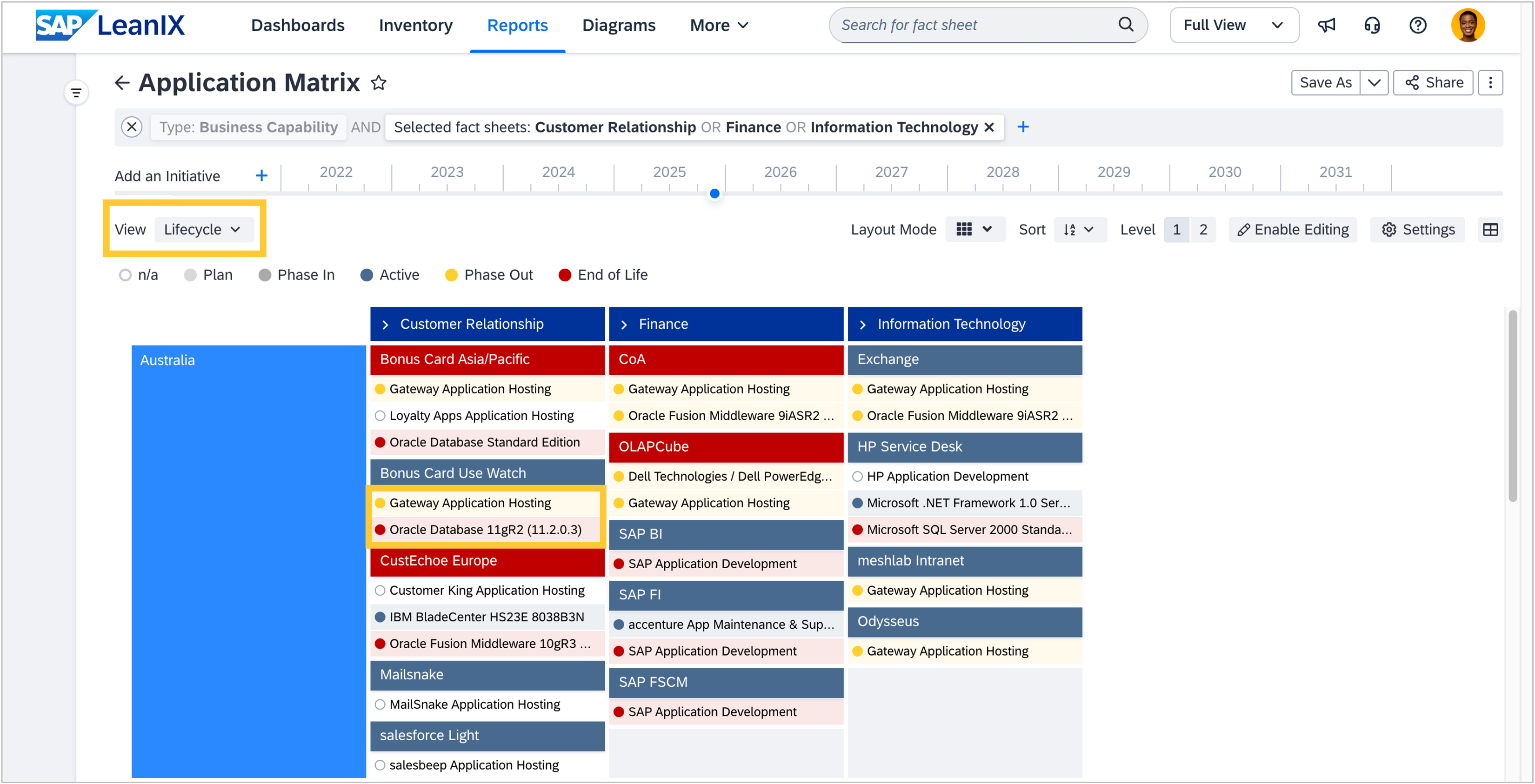Click the Share button
The height and width of the screenshot is (784, 1535).
(1433, 83)
